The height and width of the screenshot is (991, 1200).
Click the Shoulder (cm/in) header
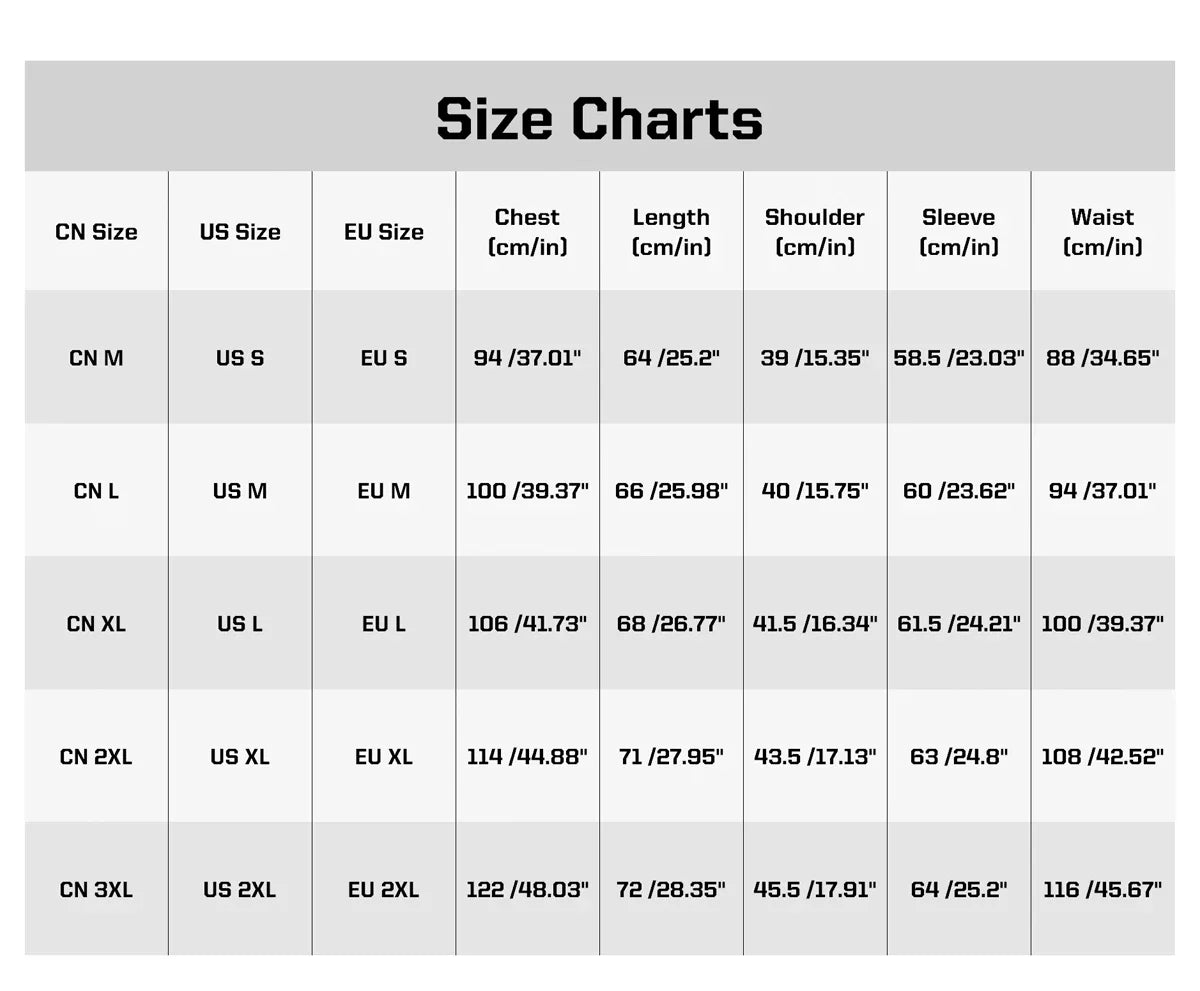[x=815, y=232]
